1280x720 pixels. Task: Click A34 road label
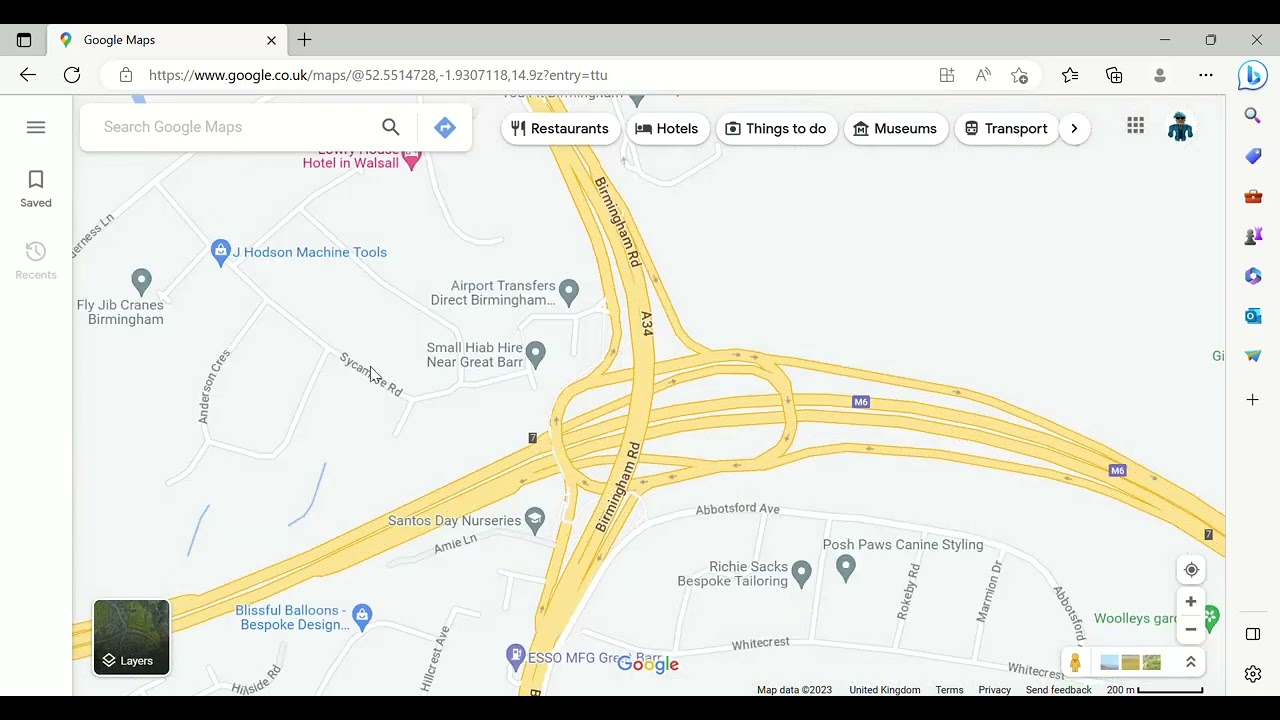point(646,323)
